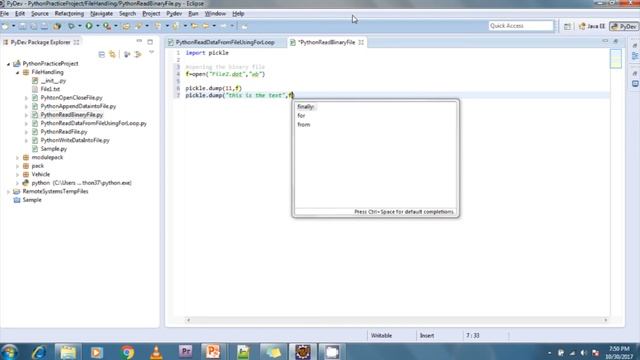The image size is (640, 360).
Task: Open Adobe Premiere from the taskbar
Action: (185, 352)
